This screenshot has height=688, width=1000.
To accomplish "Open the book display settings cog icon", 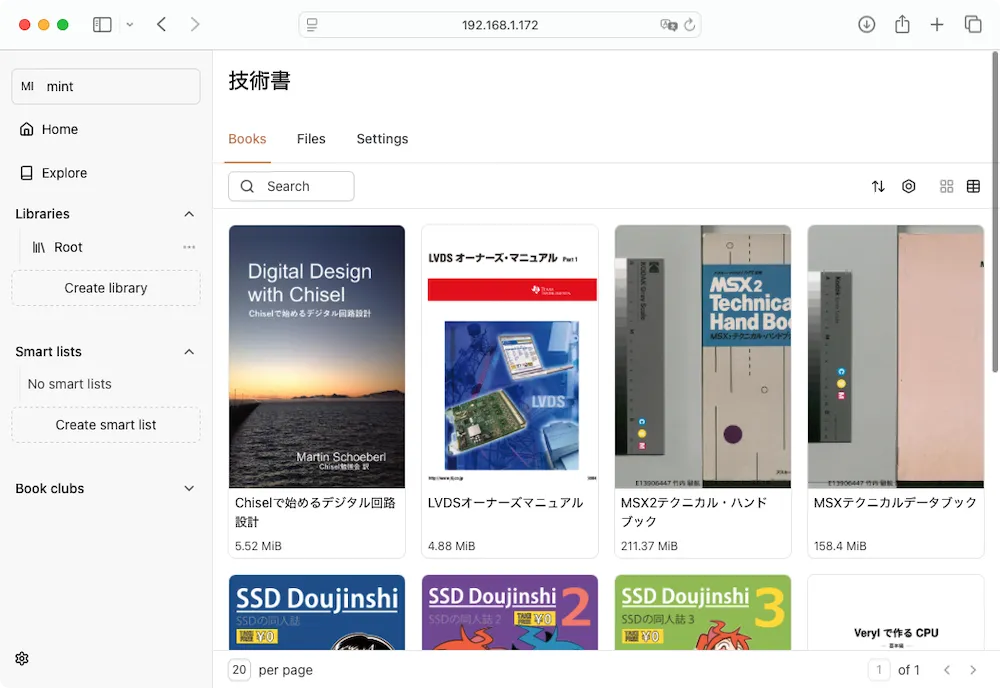I will 909,186.
